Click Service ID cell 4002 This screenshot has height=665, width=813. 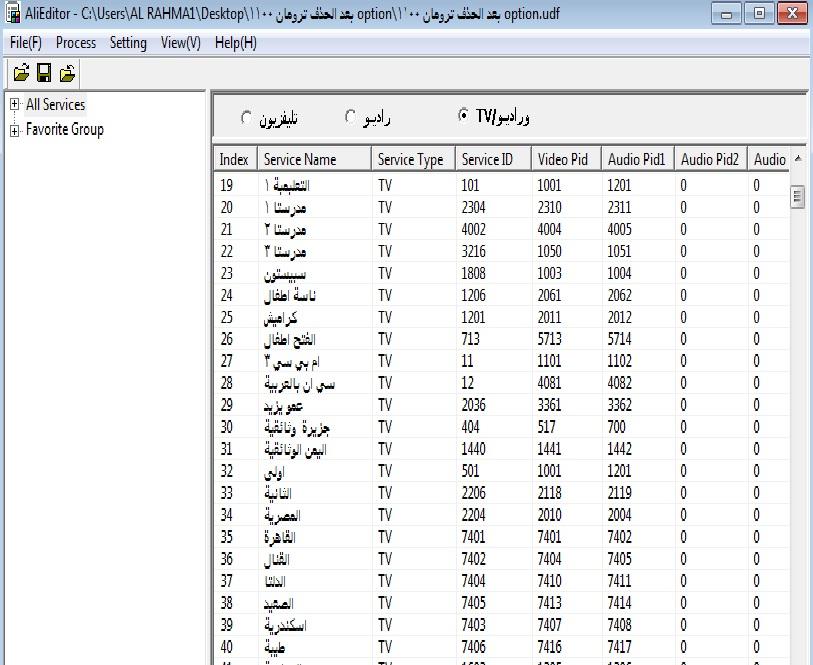(x=473, y=229)
